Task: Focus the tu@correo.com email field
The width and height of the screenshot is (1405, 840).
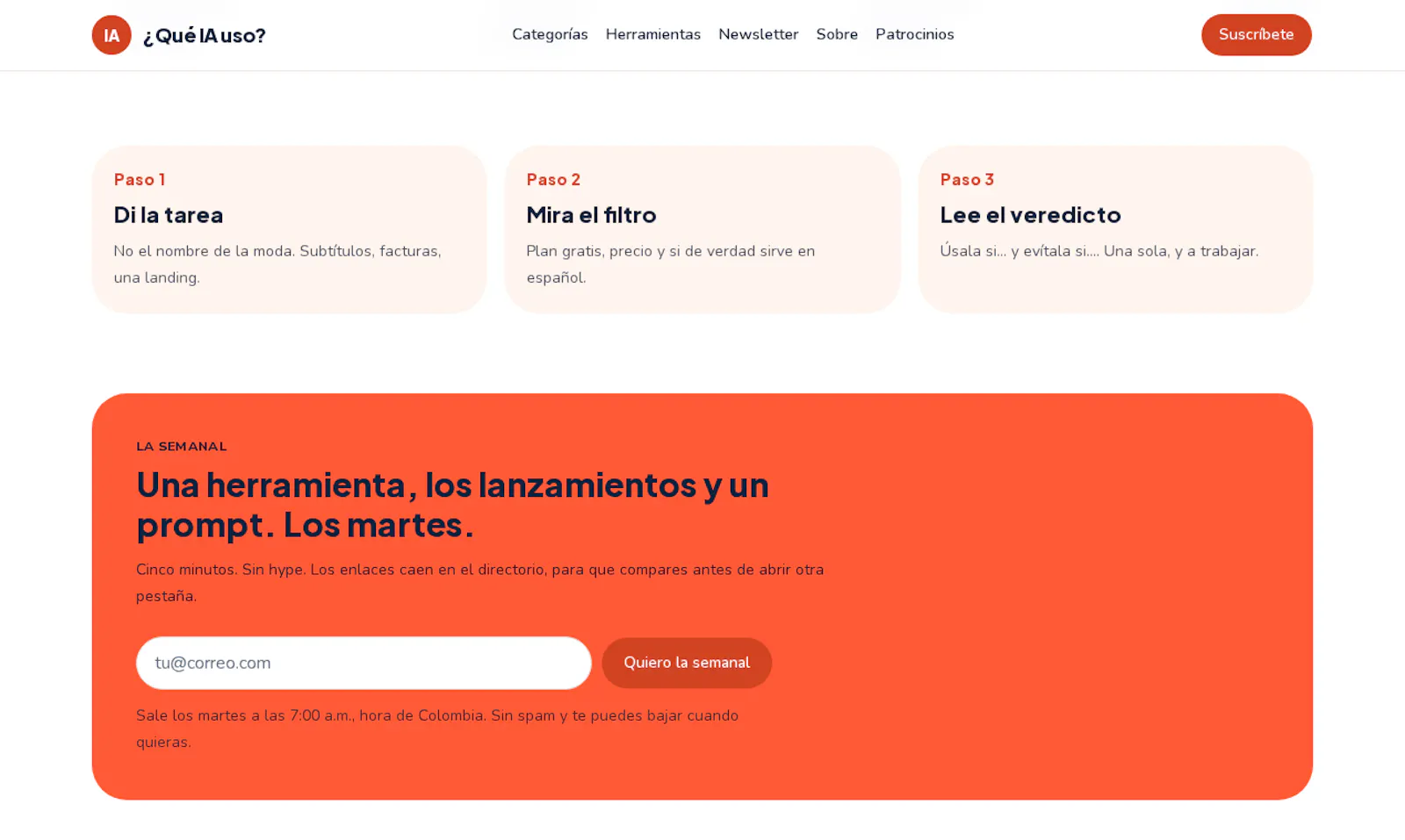Action: tap(364, 663)
